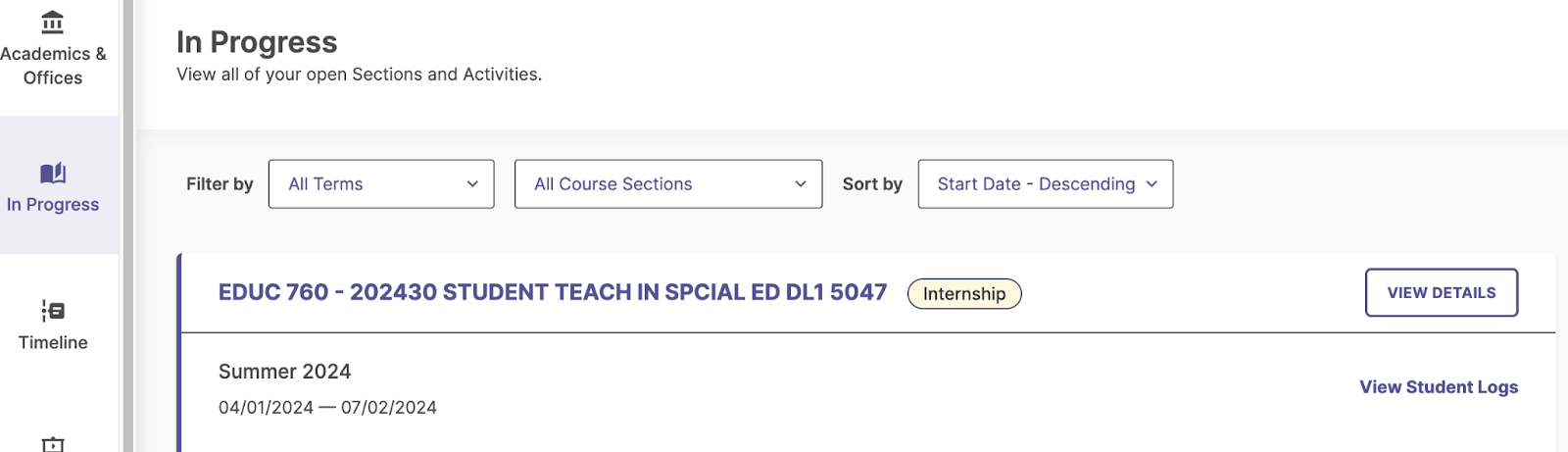Click the All Course Sections chevron arrow
The height and width of the screenshot is (452, 1568).
[x=801, y=184]
